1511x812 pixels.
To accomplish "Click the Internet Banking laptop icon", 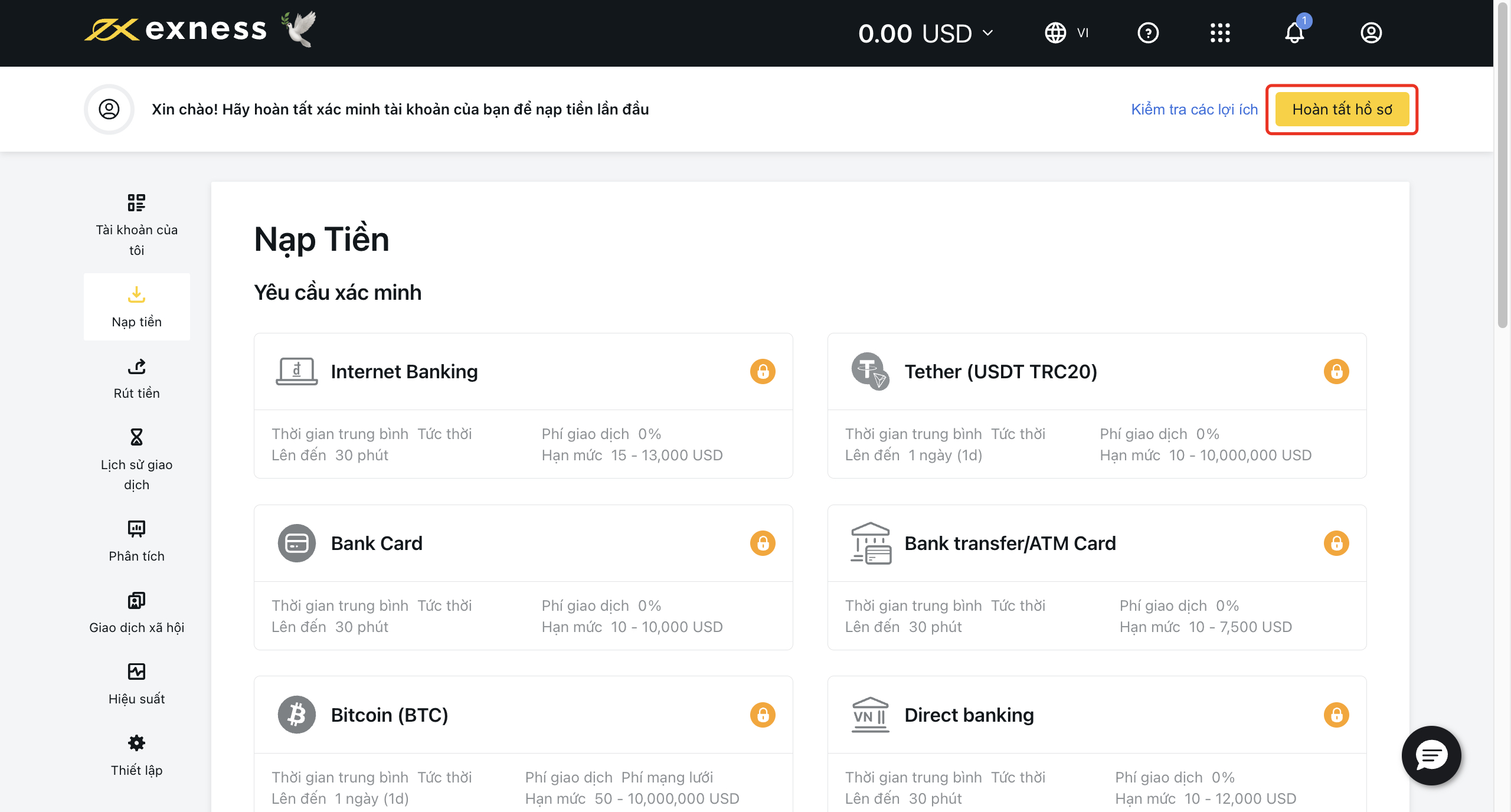I will [x=297, y=372].
